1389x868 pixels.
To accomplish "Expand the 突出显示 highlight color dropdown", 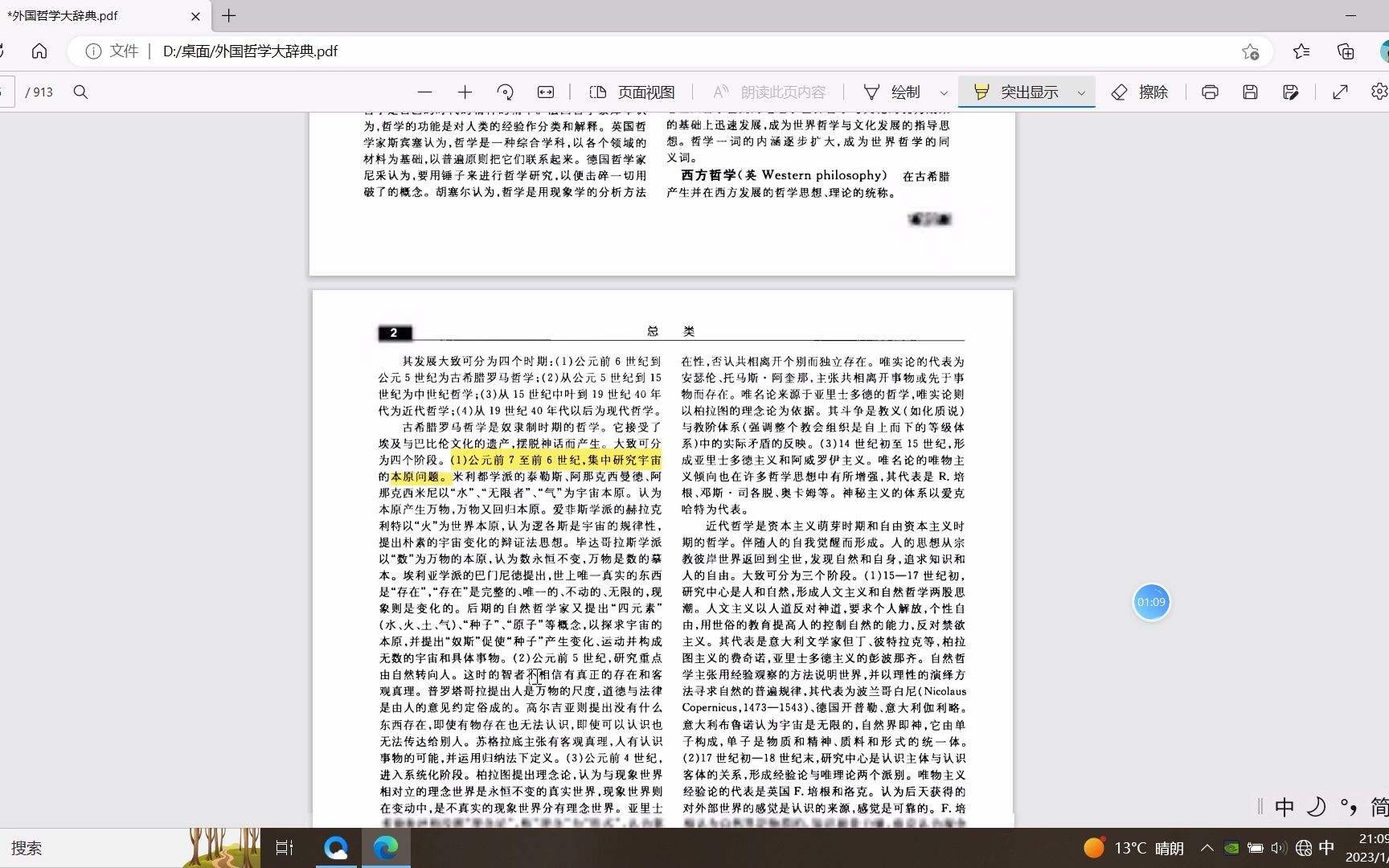I will (x=1081, y=92).
